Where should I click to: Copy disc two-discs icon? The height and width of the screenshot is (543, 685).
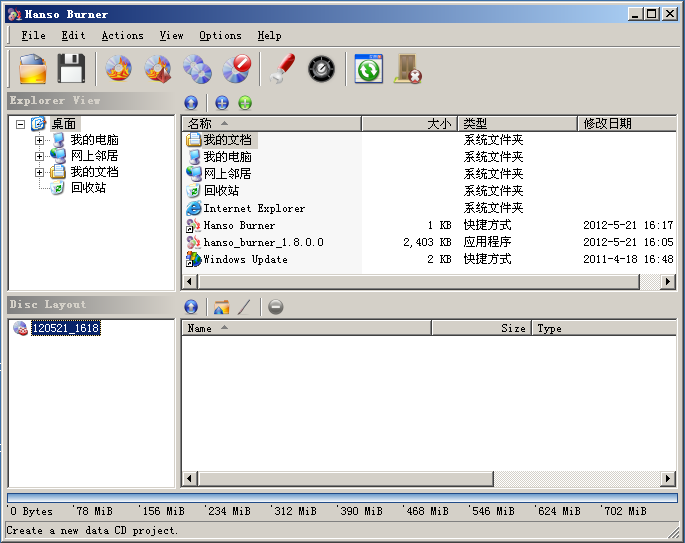tap(197, 69)
